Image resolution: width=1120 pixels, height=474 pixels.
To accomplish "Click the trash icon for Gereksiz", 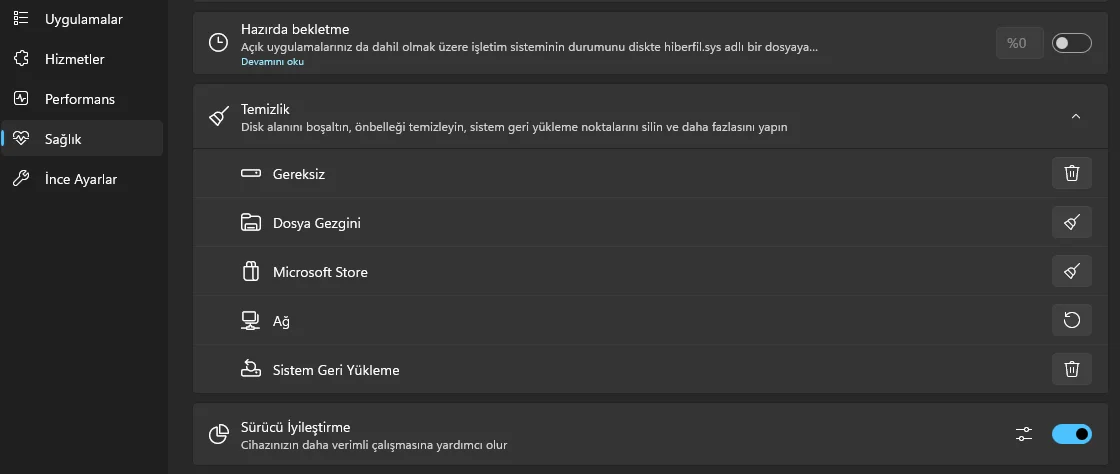I will [x=1071, y=174].
